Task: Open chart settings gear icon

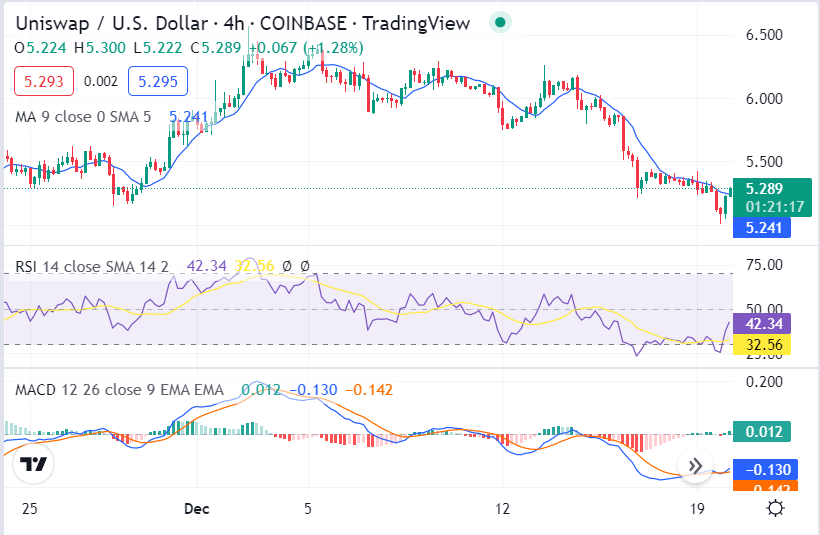Action: coord(775,508)
